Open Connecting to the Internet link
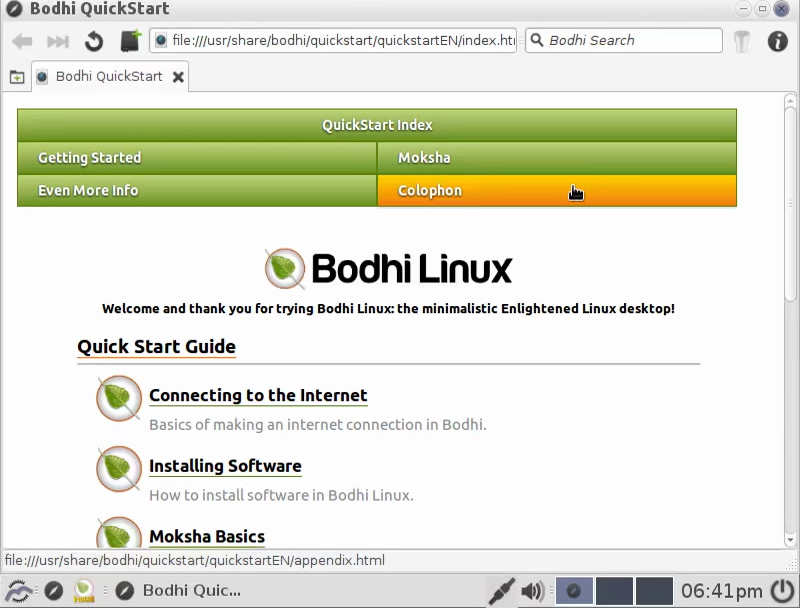This screenshot has width=800, height=608. pyautogui.click(x=258, y=395)
